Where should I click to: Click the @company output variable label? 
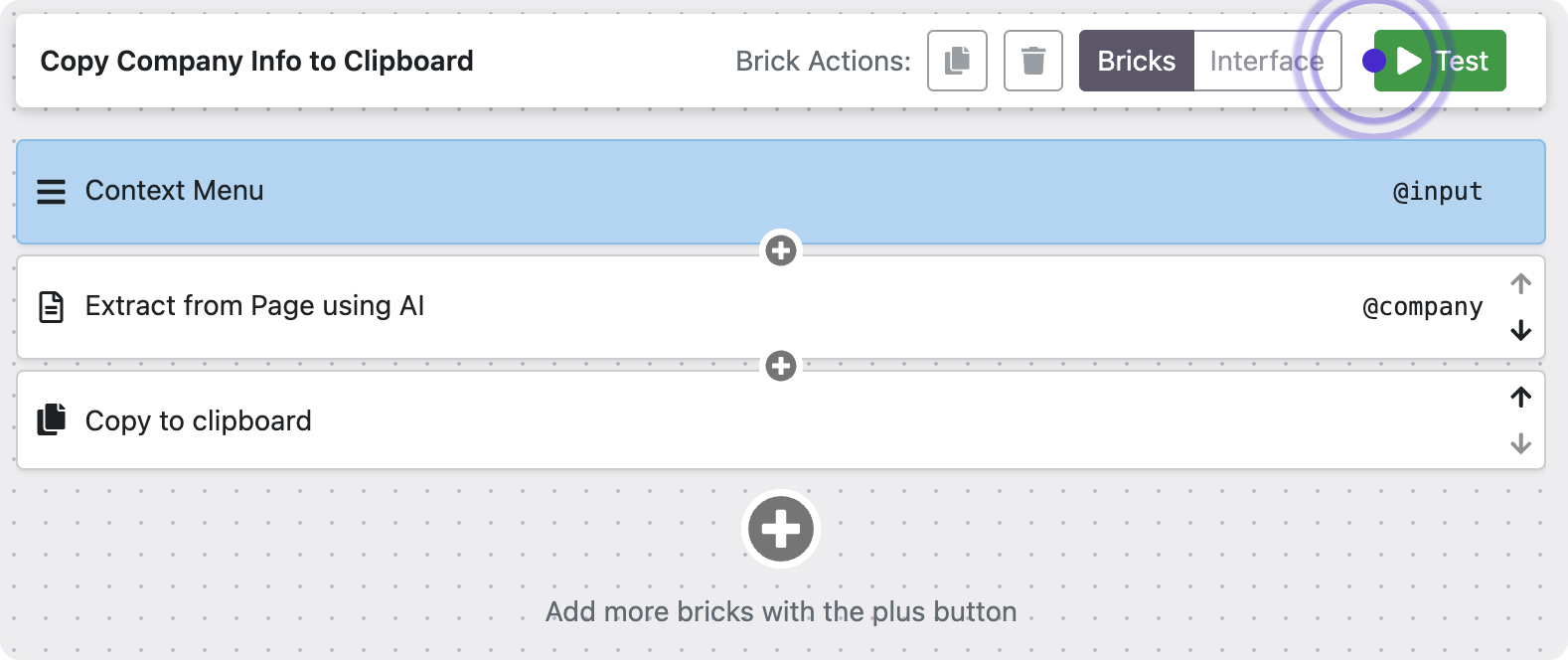1422,307
